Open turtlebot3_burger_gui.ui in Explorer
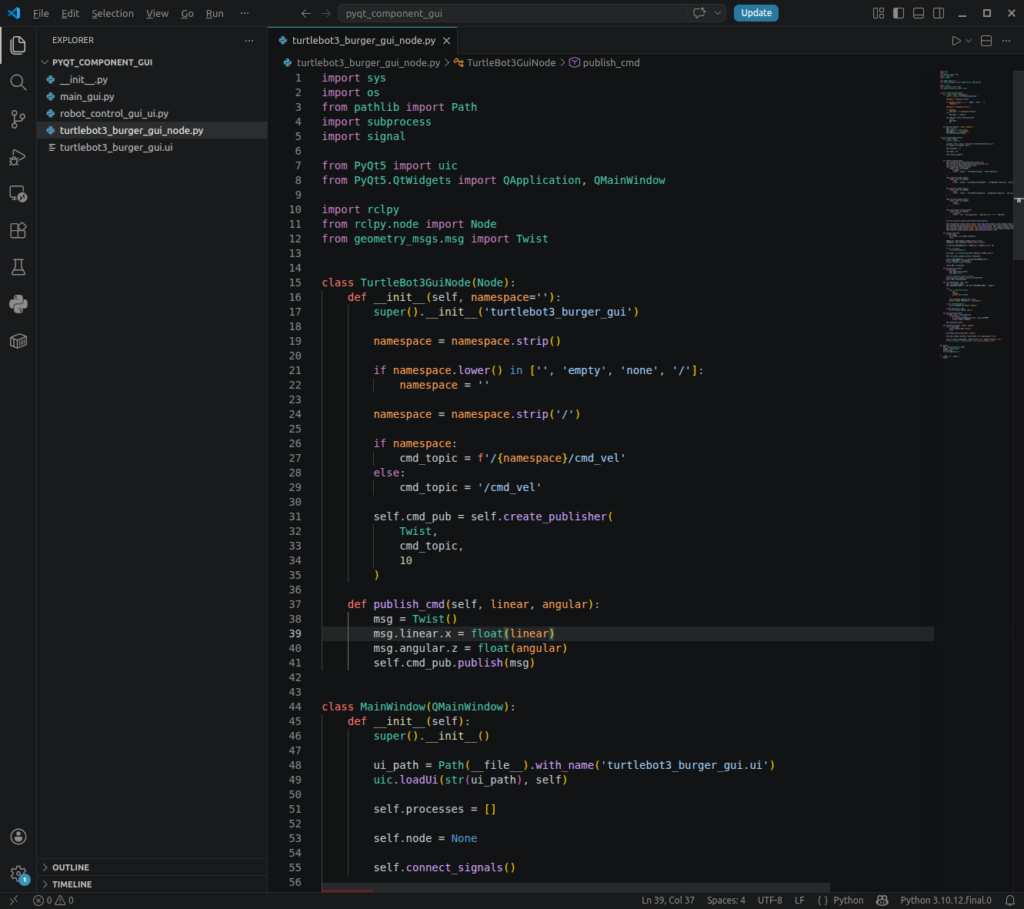The image size is (1024, 909). (x=152, y=148)
